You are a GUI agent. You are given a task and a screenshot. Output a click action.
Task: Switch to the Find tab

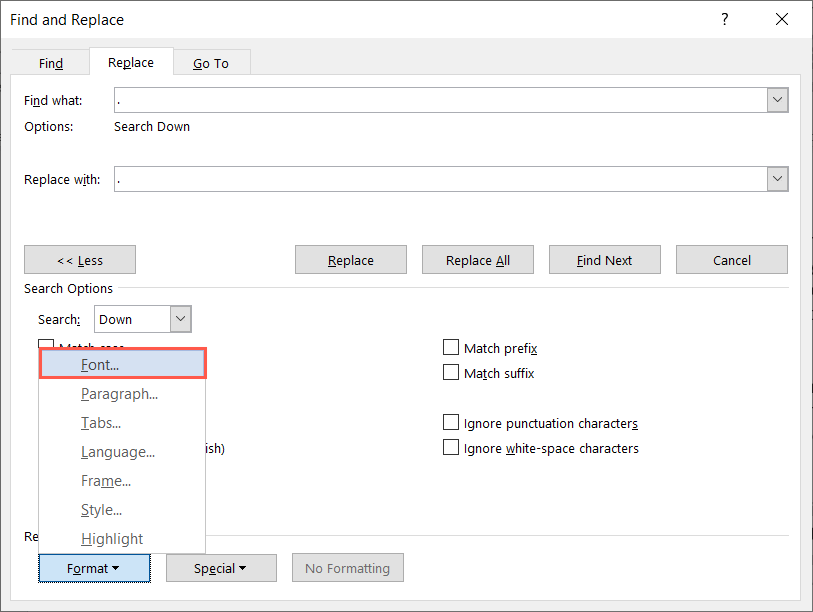pos(51,63)
